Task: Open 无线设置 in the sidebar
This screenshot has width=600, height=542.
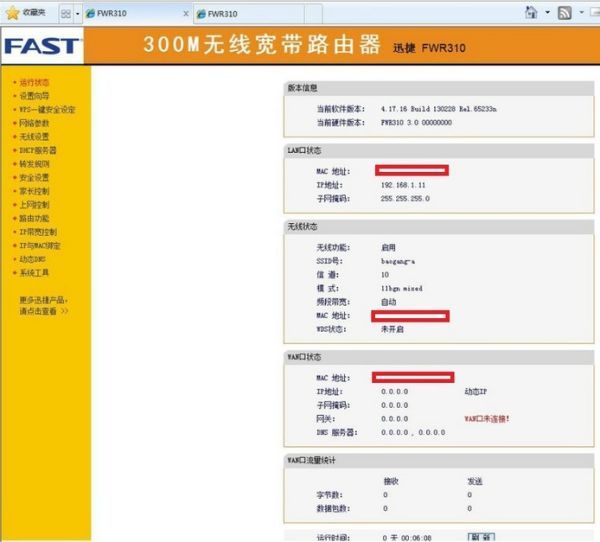Action: 34,137
